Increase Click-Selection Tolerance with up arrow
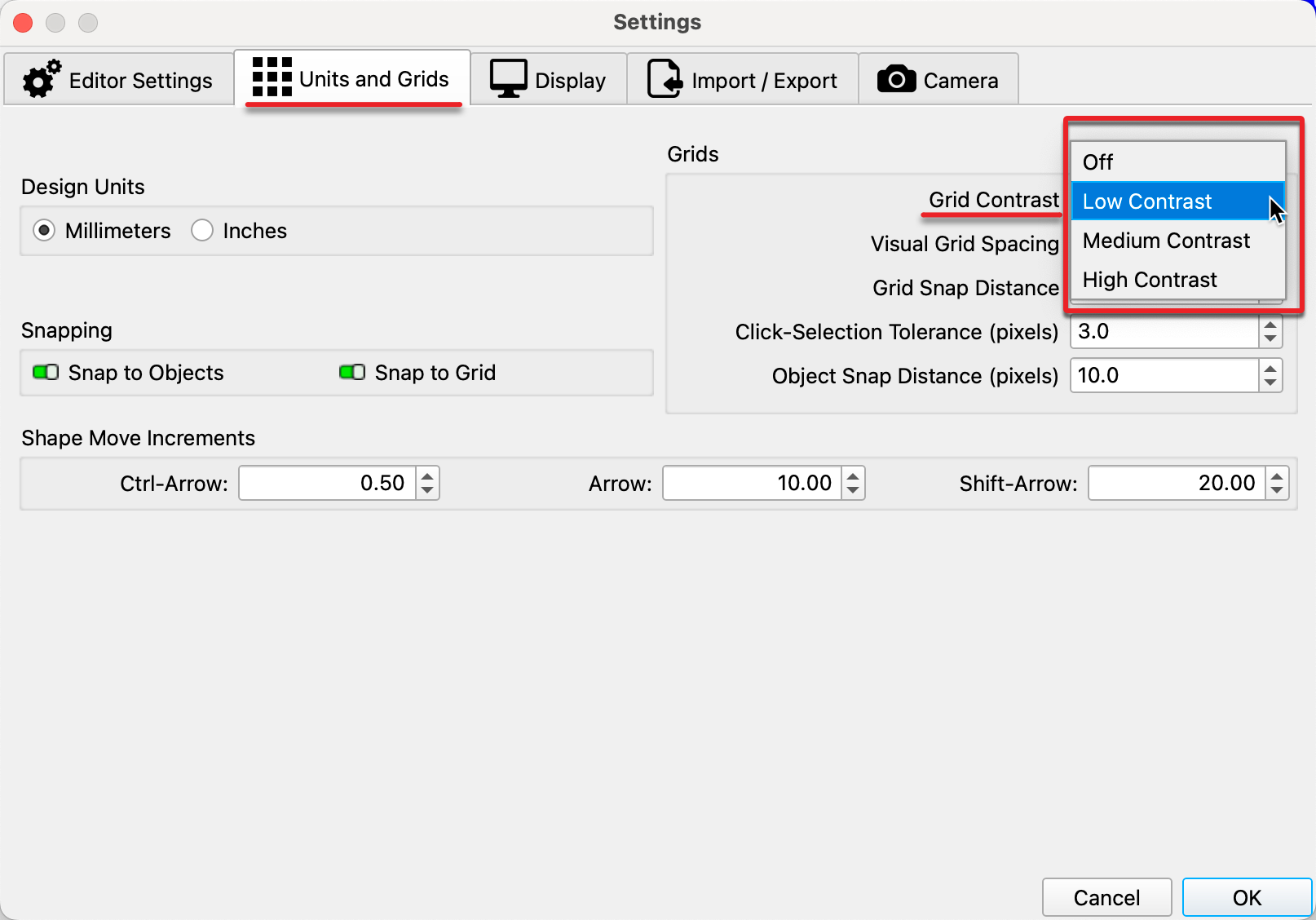The image size is (1316, 920). (1270, 325)
